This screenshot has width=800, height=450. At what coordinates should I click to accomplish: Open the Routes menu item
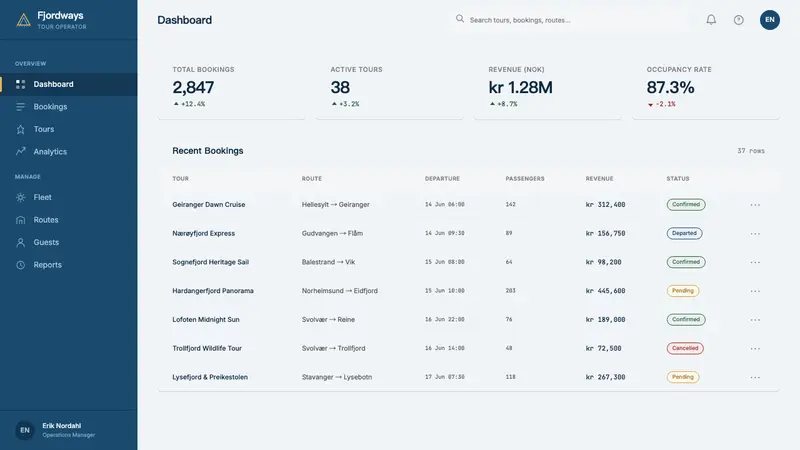(68, 219)
